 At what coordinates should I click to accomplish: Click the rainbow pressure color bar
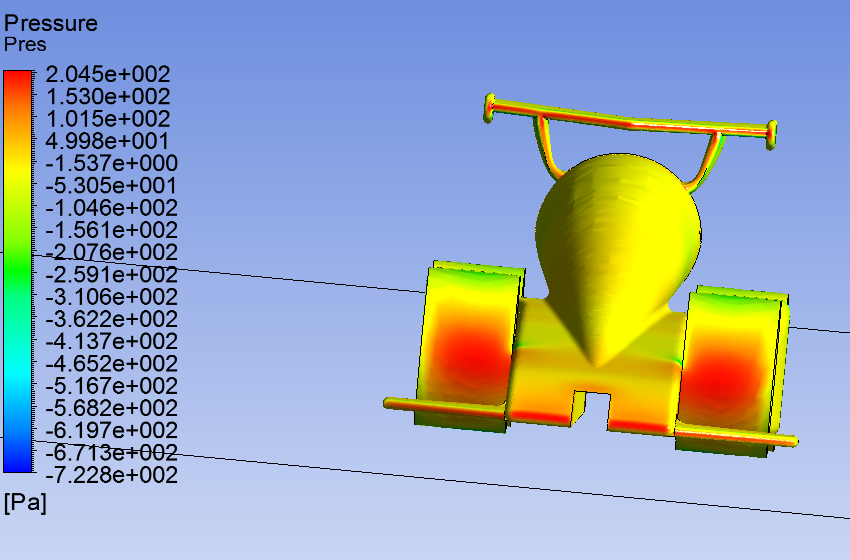click(x=18, y=272)
